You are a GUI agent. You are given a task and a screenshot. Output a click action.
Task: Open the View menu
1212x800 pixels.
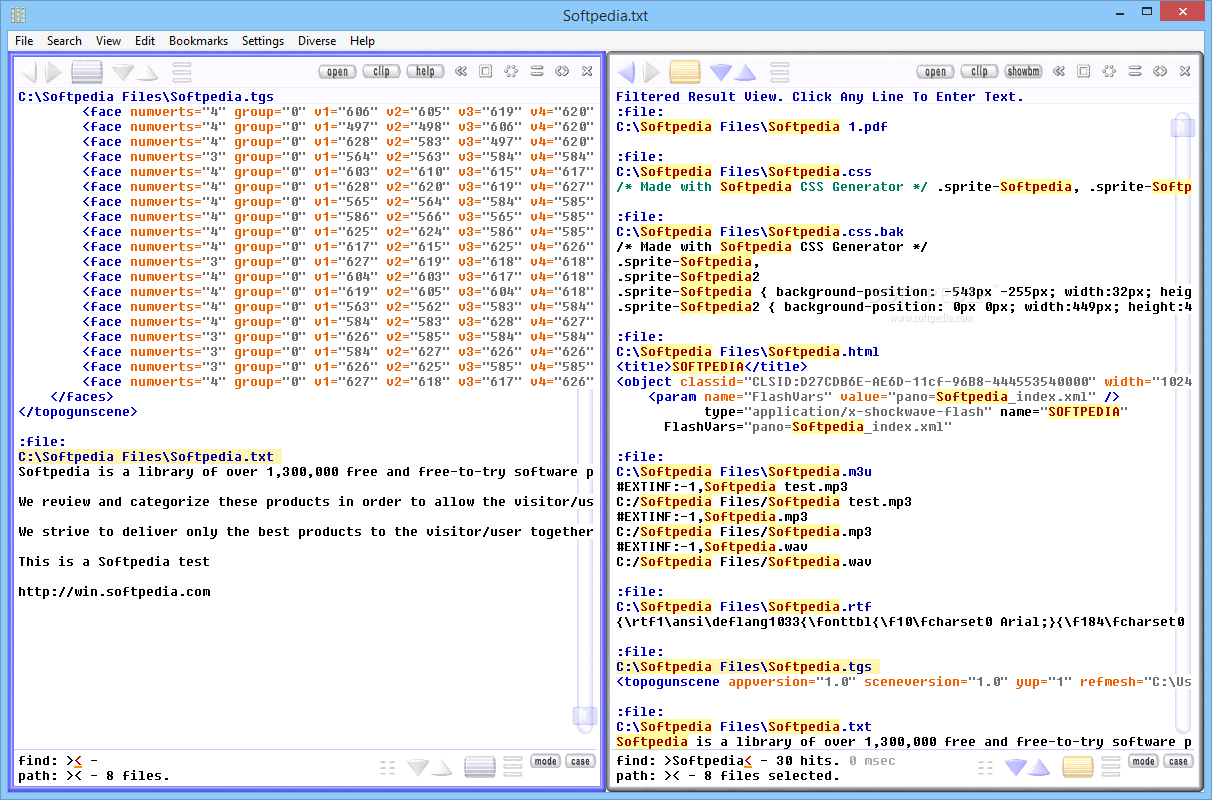(108, 41)
